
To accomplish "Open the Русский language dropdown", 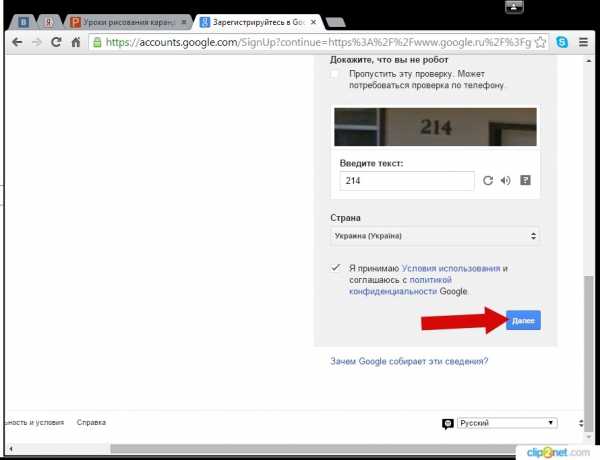I will (x=507, y=423).
